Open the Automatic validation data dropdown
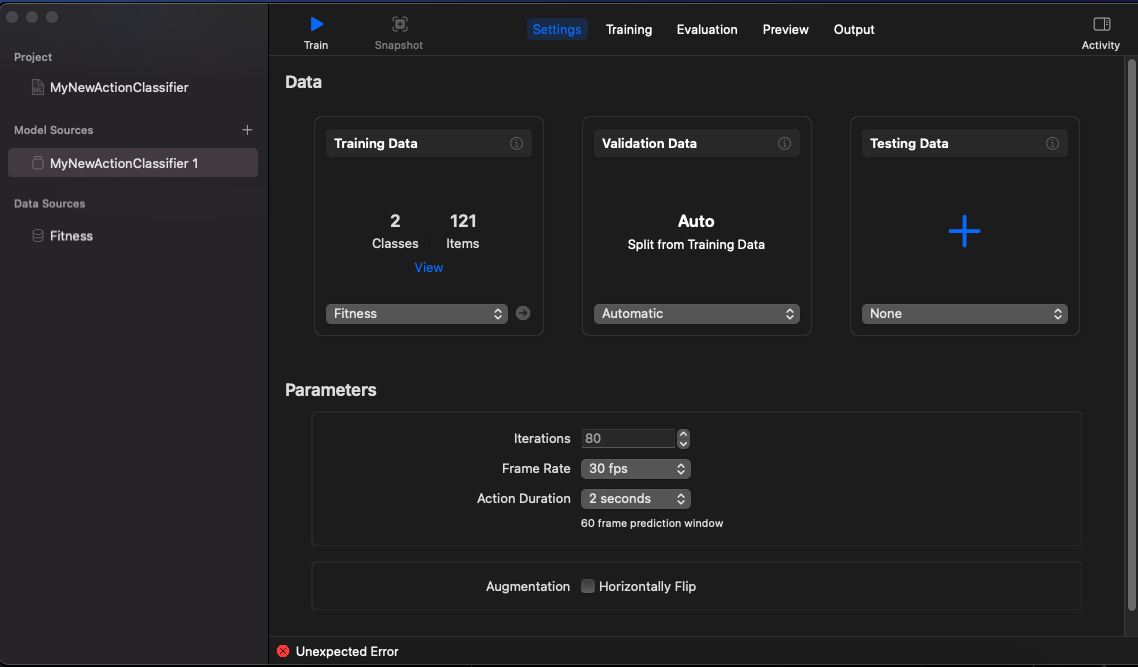 click(x=696, y=314)
